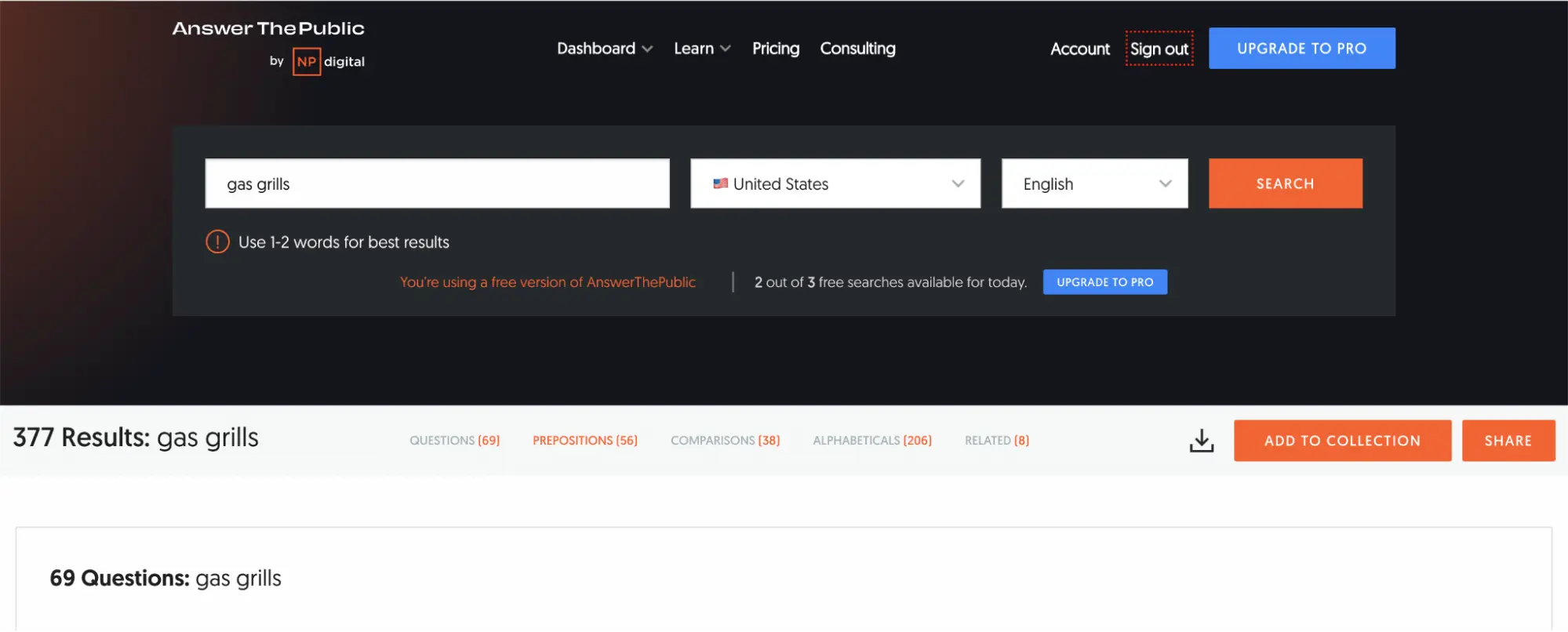Click the header UPGRADE TO PRO button

tap(1301, 48)
